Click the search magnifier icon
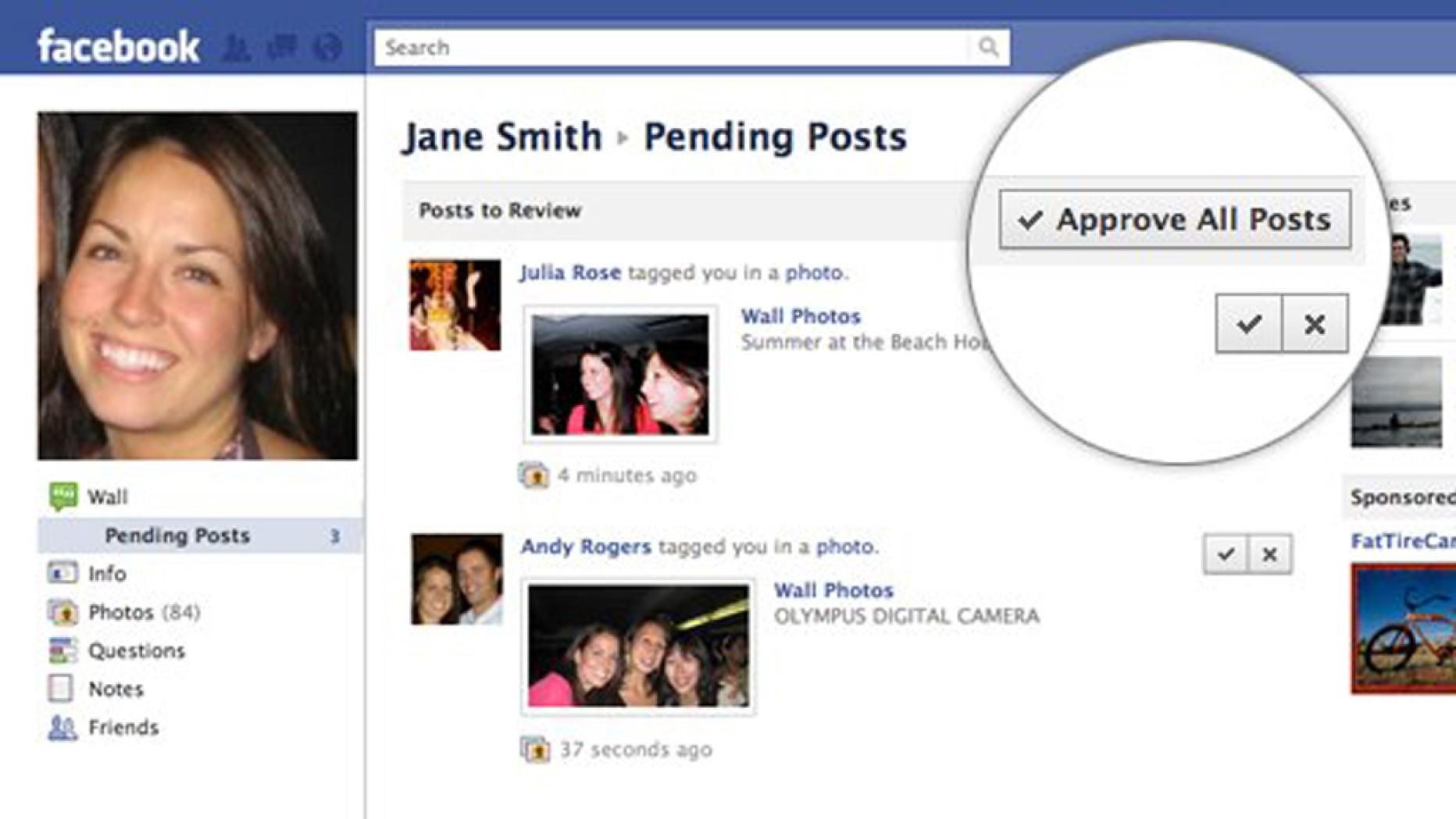 coord(988,48)
